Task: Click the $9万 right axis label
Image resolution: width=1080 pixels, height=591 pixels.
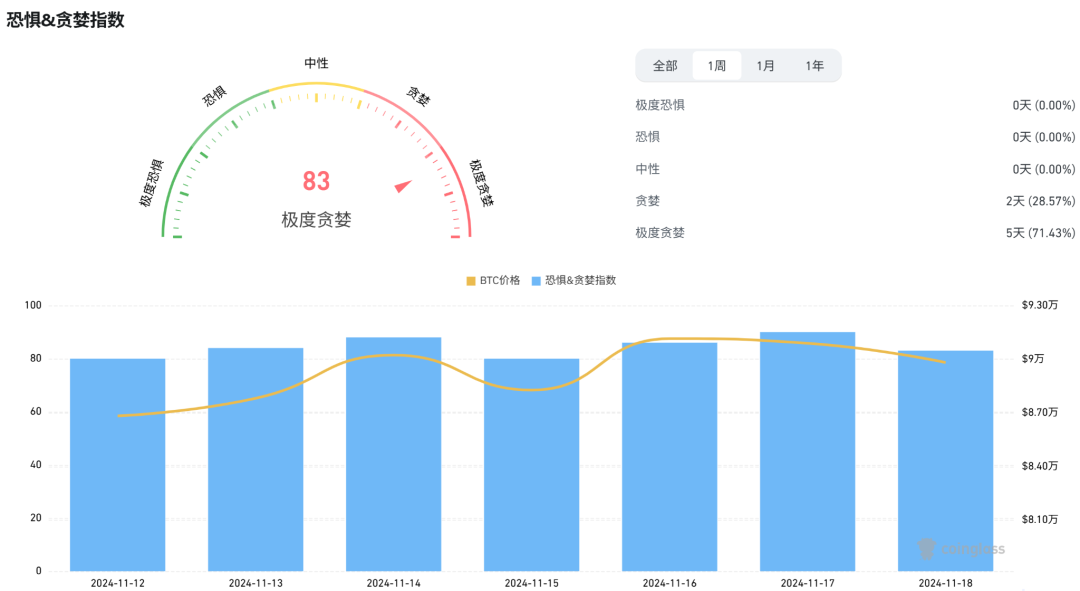Action: coord(1032,359)
